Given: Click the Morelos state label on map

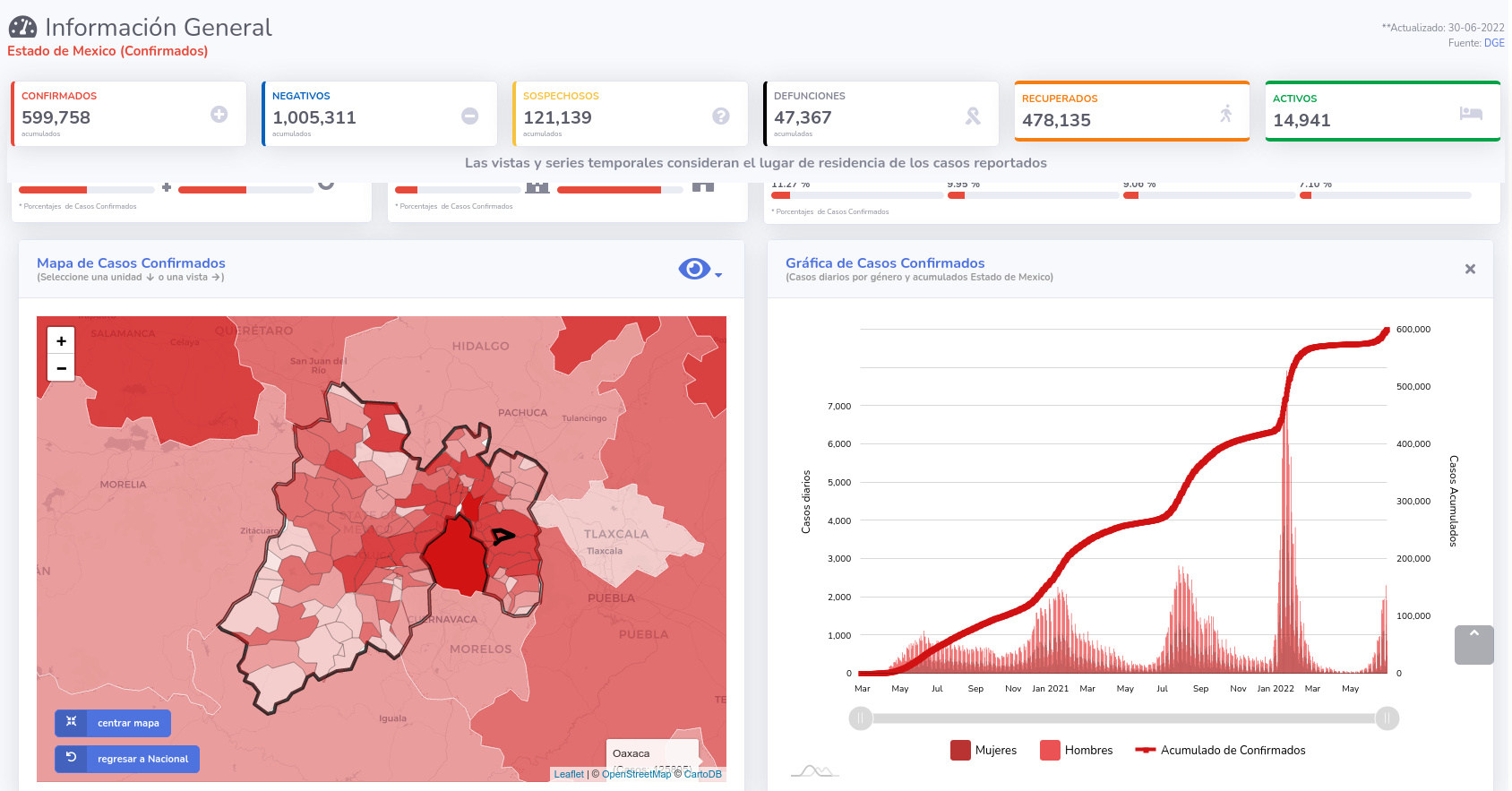Looking at the screenshot, I should [481, 649].
